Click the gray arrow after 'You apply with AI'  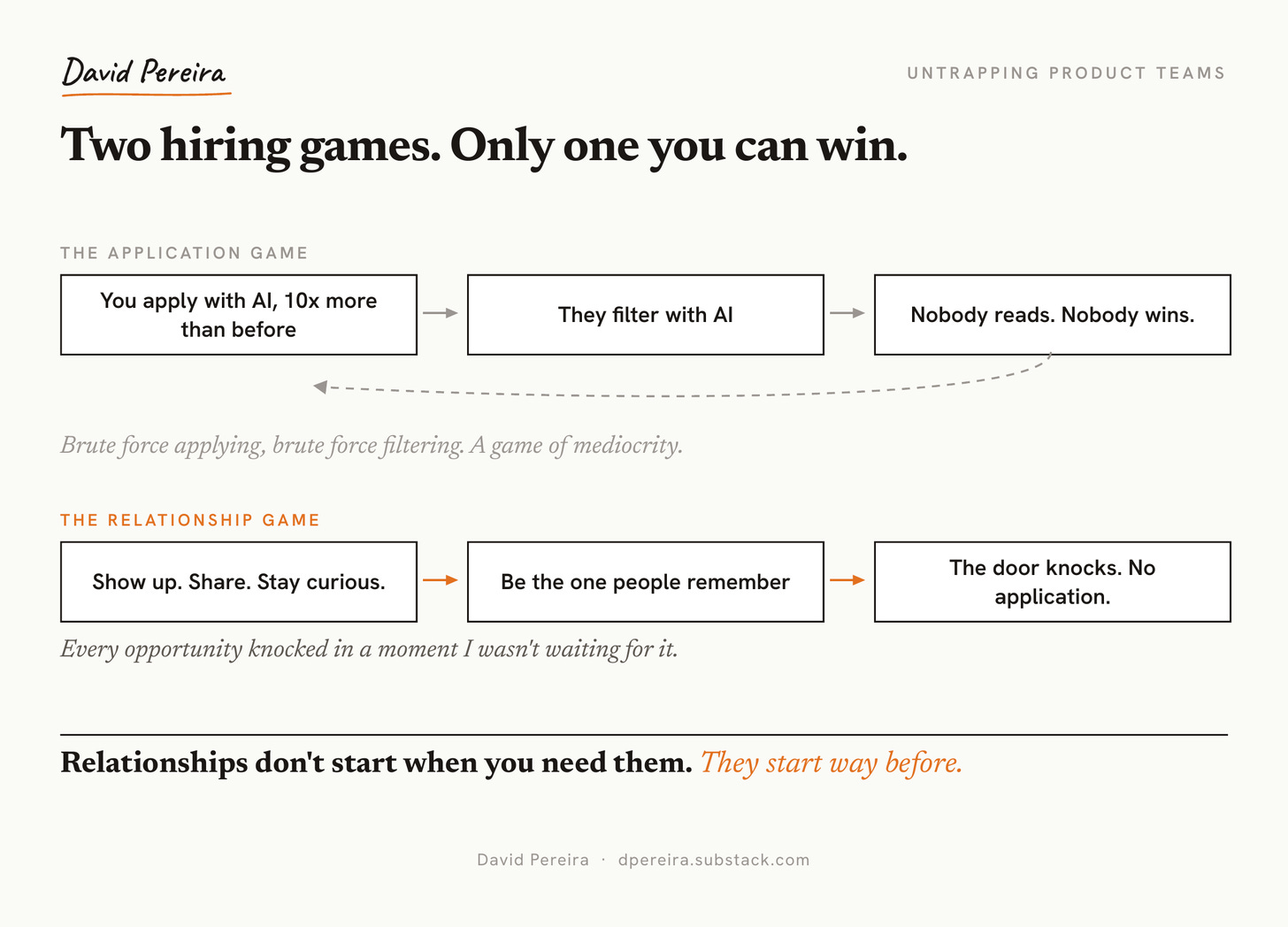(441, 313)
